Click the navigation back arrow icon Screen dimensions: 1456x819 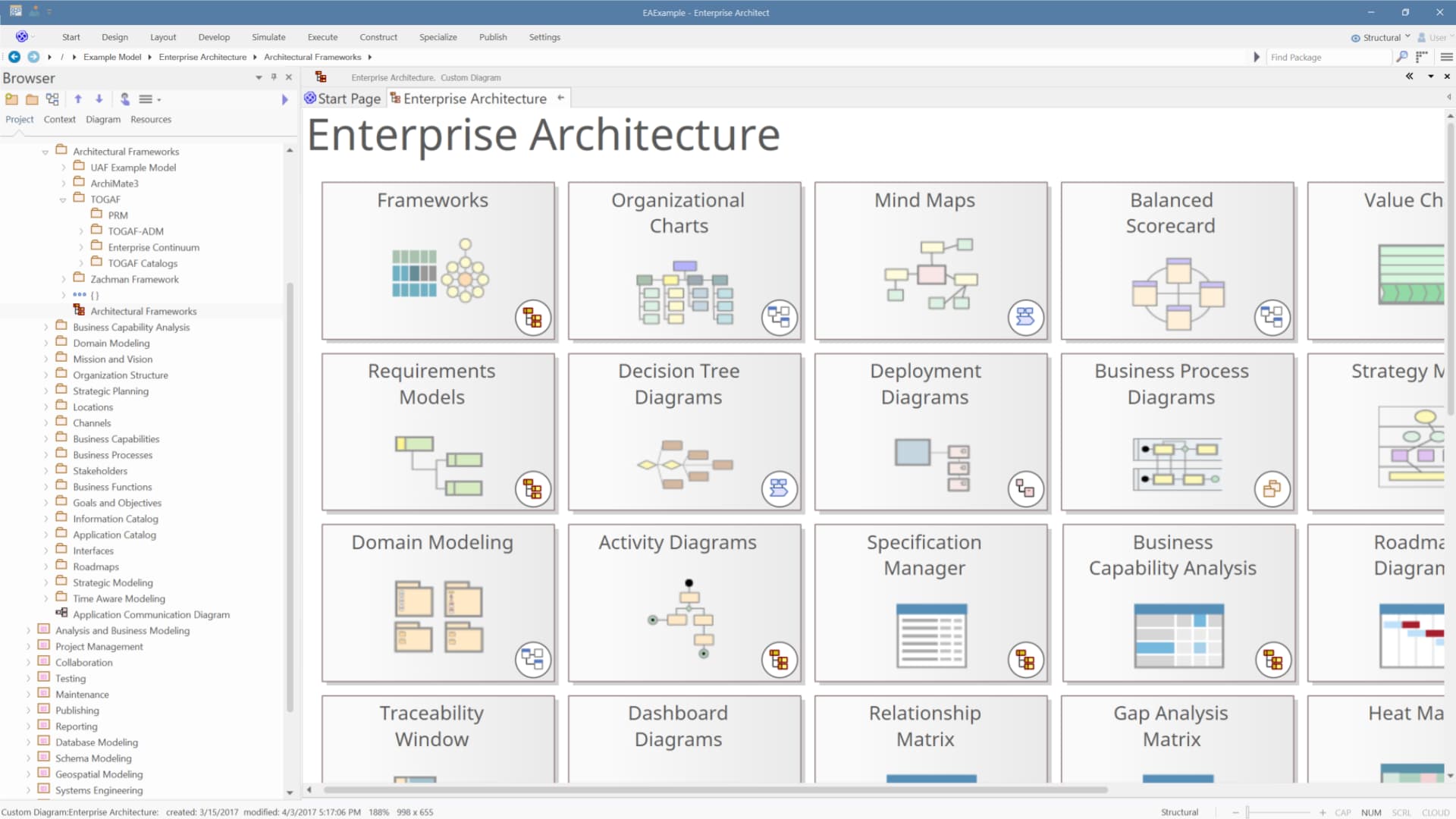point(14,57)
